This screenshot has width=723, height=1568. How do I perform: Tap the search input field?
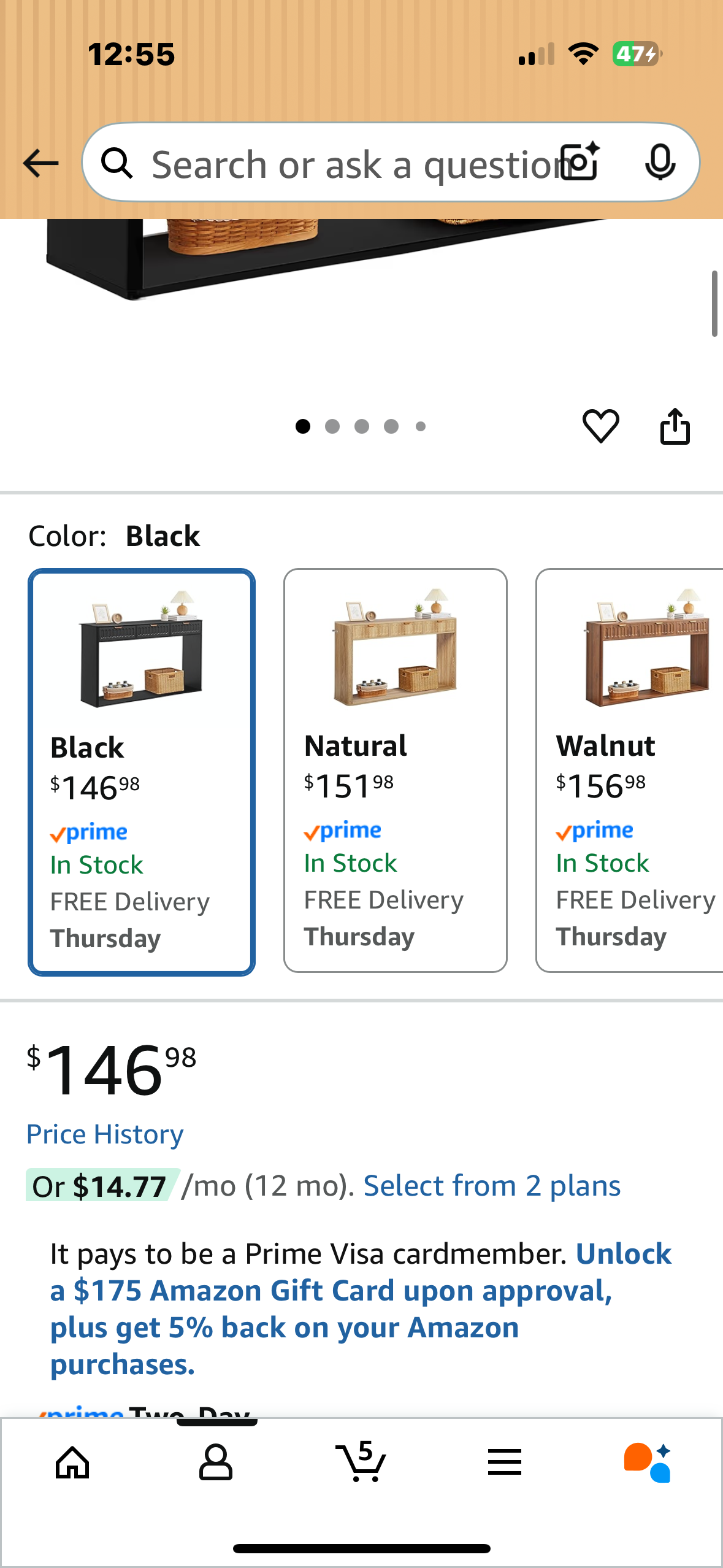coord(350,164)
